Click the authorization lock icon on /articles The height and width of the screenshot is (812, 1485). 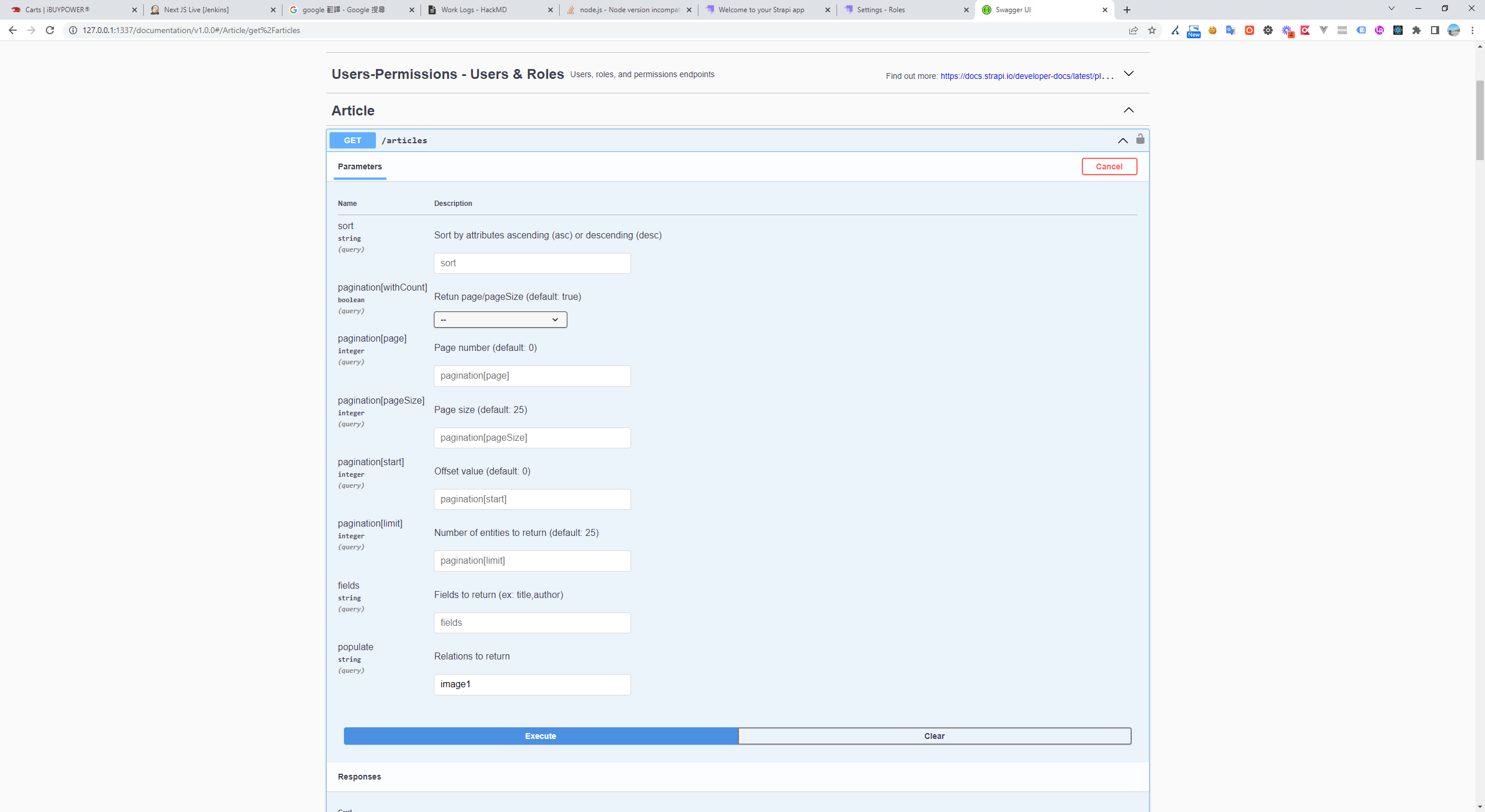[1140, 139]
